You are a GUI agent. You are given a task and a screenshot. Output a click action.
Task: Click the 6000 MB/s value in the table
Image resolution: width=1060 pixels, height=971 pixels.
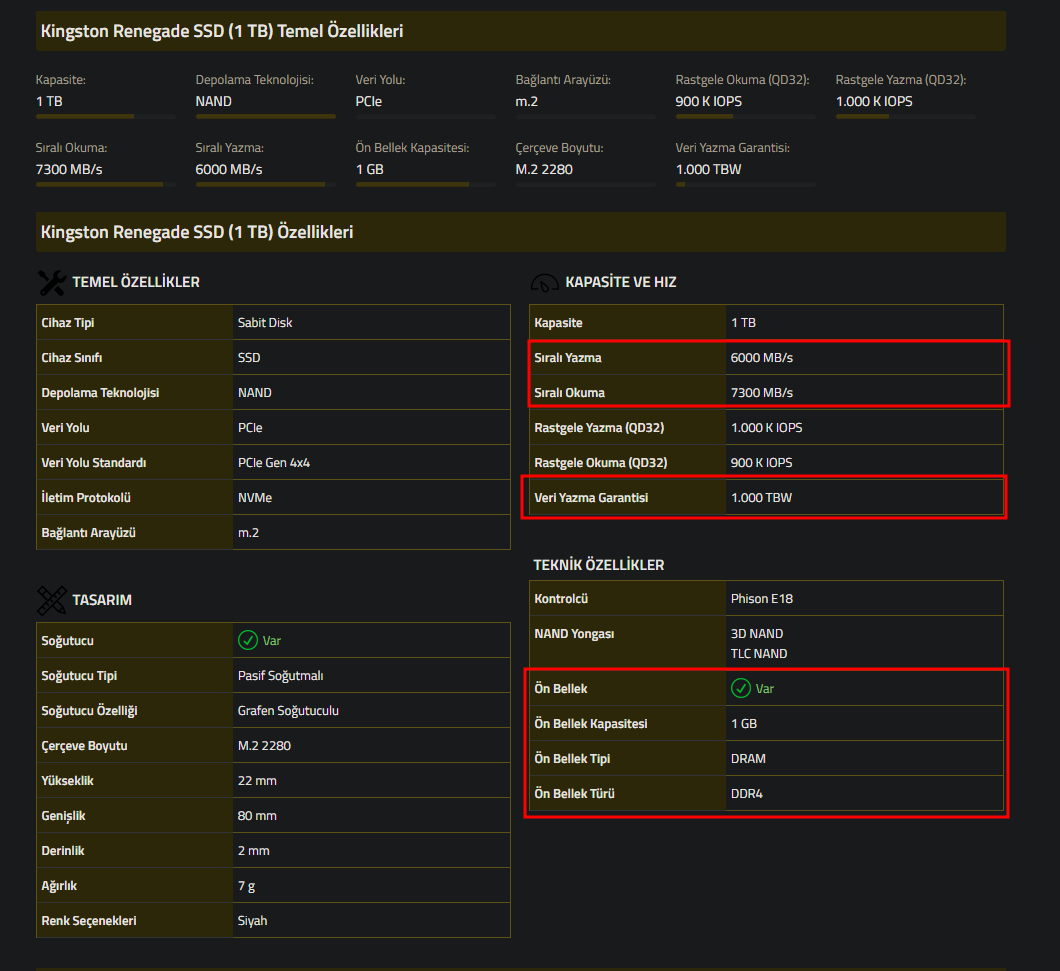pyautogui.click(x=762, y=358)
